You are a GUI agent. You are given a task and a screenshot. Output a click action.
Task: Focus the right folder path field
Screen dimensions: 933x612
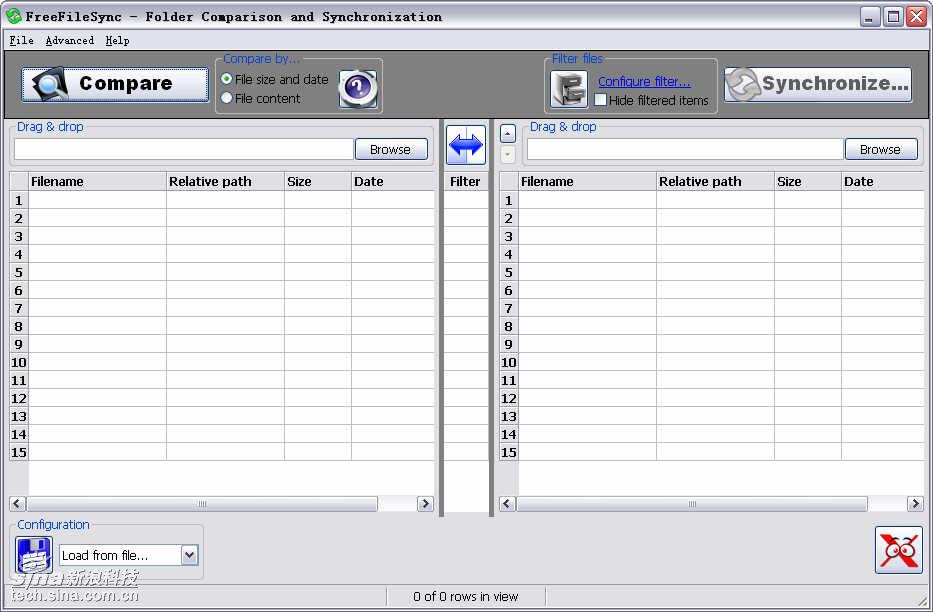(685, 149)
